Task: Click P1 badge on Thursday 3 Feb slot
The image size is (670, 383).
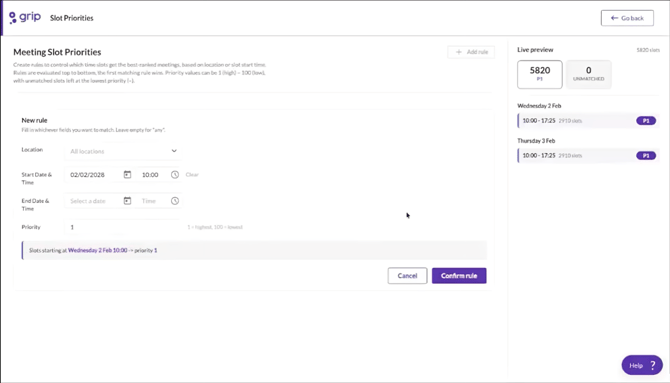Action: click(x=646, y=156)
